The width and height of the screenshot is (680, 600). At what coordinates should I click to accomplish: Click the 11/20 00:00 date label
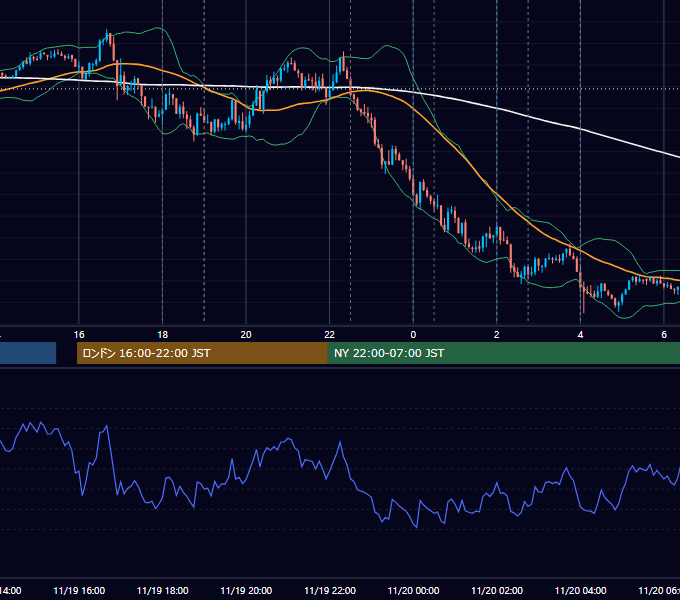[413, 591]
